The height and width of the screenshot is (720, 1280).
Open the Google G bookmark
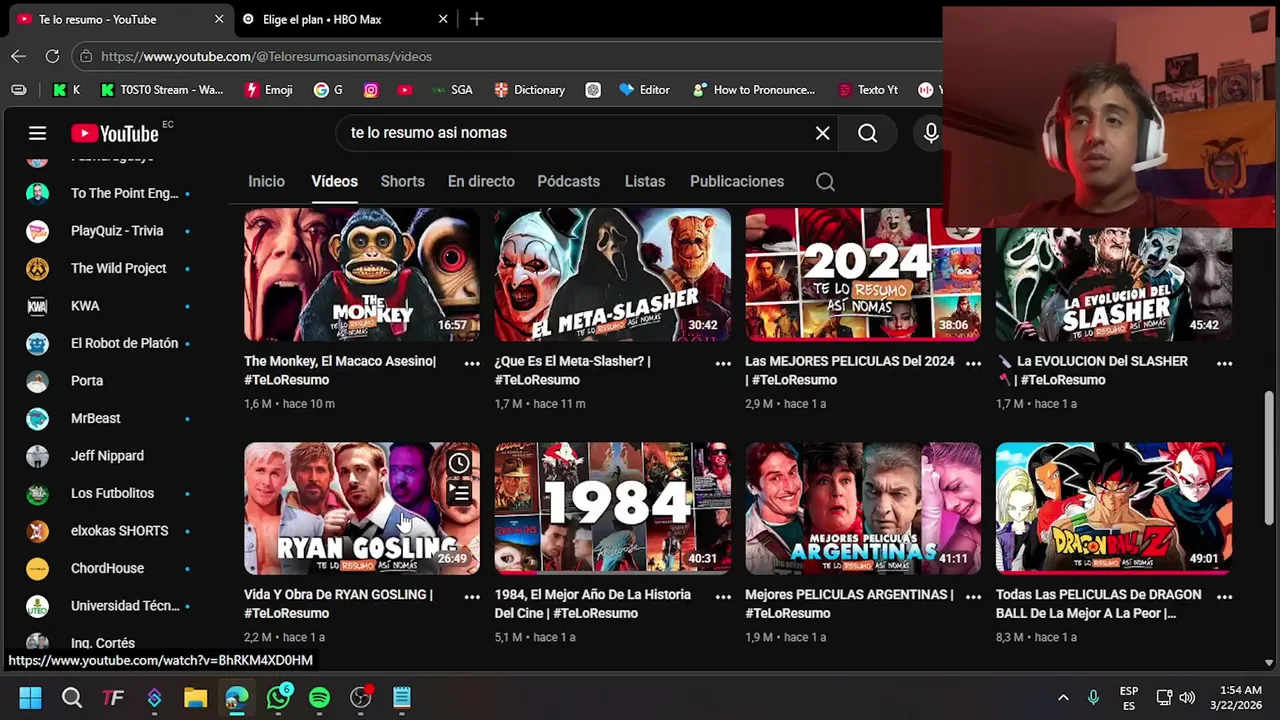(x=328, y=90)
